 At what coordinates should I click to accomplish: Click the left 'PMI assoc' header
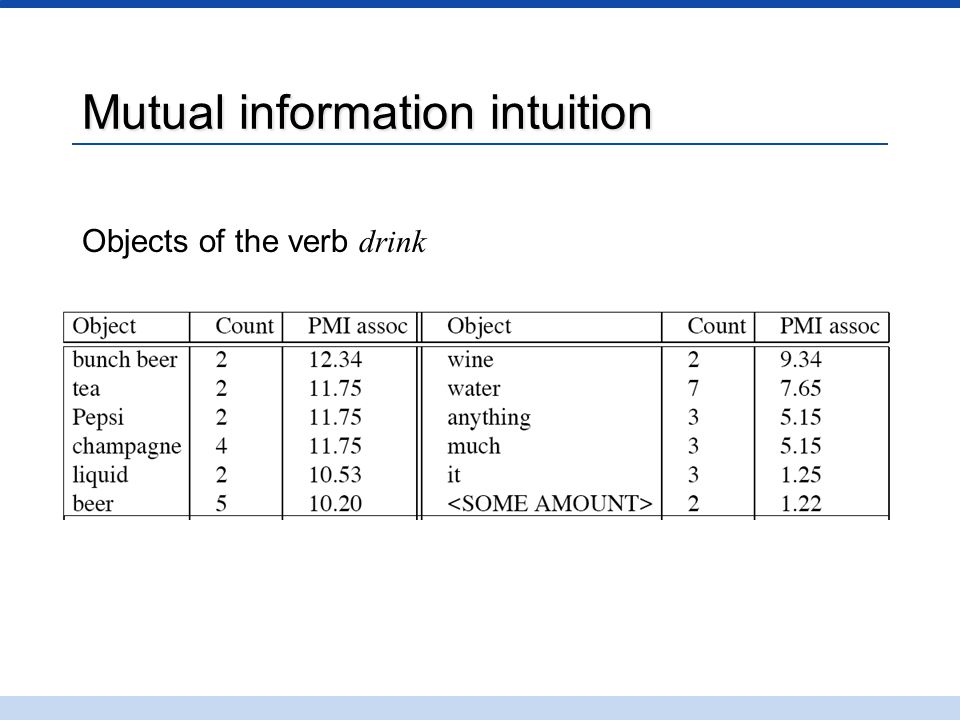pyautogui.click(x=358, y=326)
